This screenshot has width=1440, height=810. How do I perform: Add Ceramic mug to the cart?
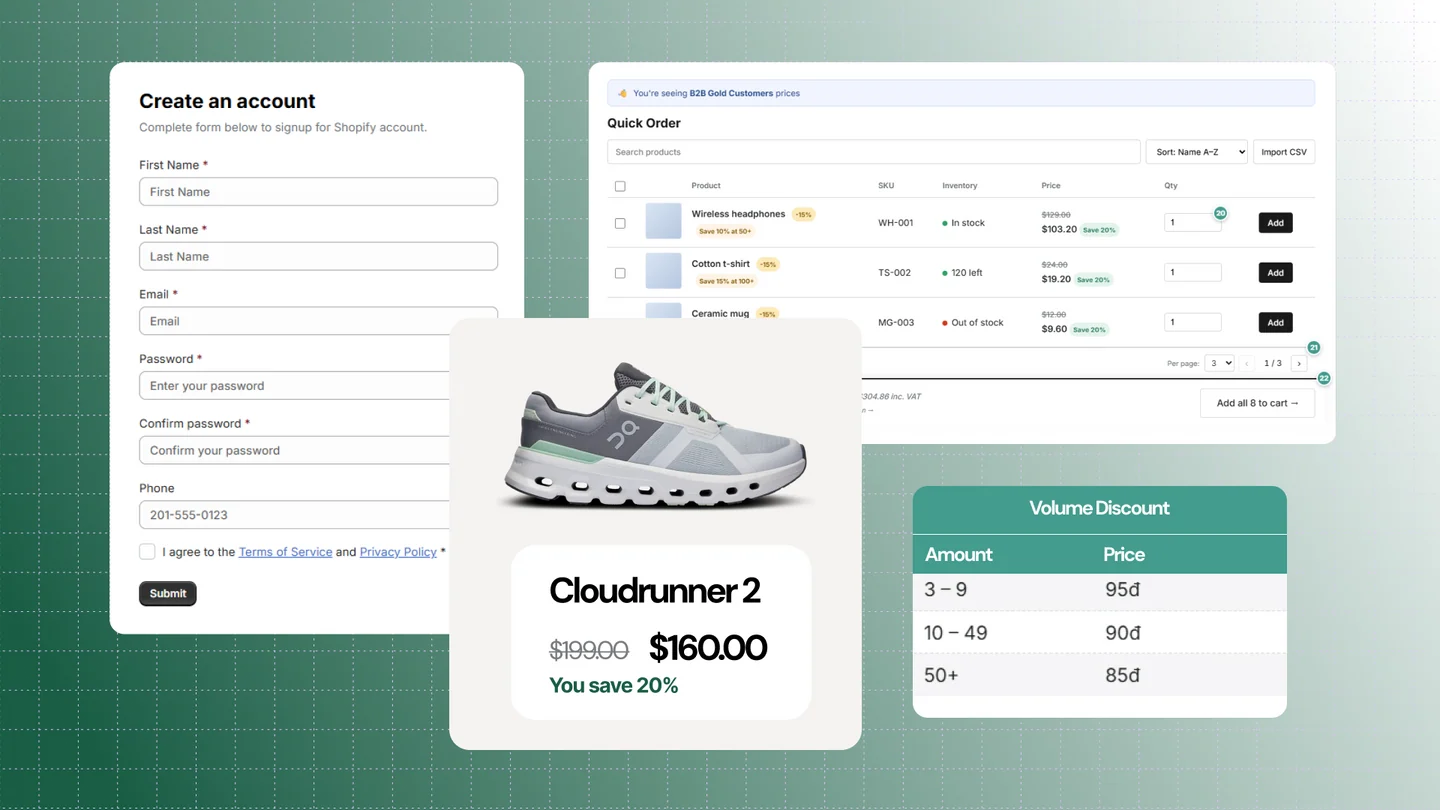pyautogui.click(x=1275, y=323)
